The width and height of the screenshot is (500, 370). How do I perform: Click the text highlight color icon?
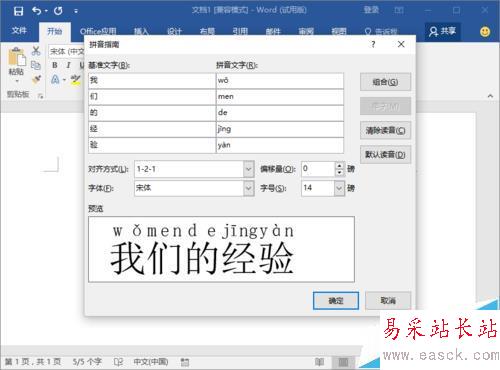point(76,79)
